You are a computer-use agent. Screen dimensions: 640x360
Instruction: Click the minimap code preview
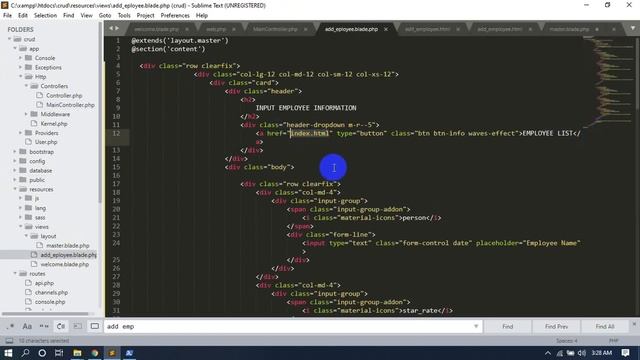click(607, 82)
